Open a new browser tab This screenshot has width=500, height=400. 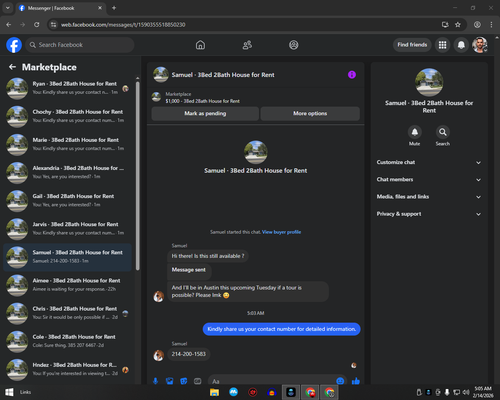[x=114, y=8]
